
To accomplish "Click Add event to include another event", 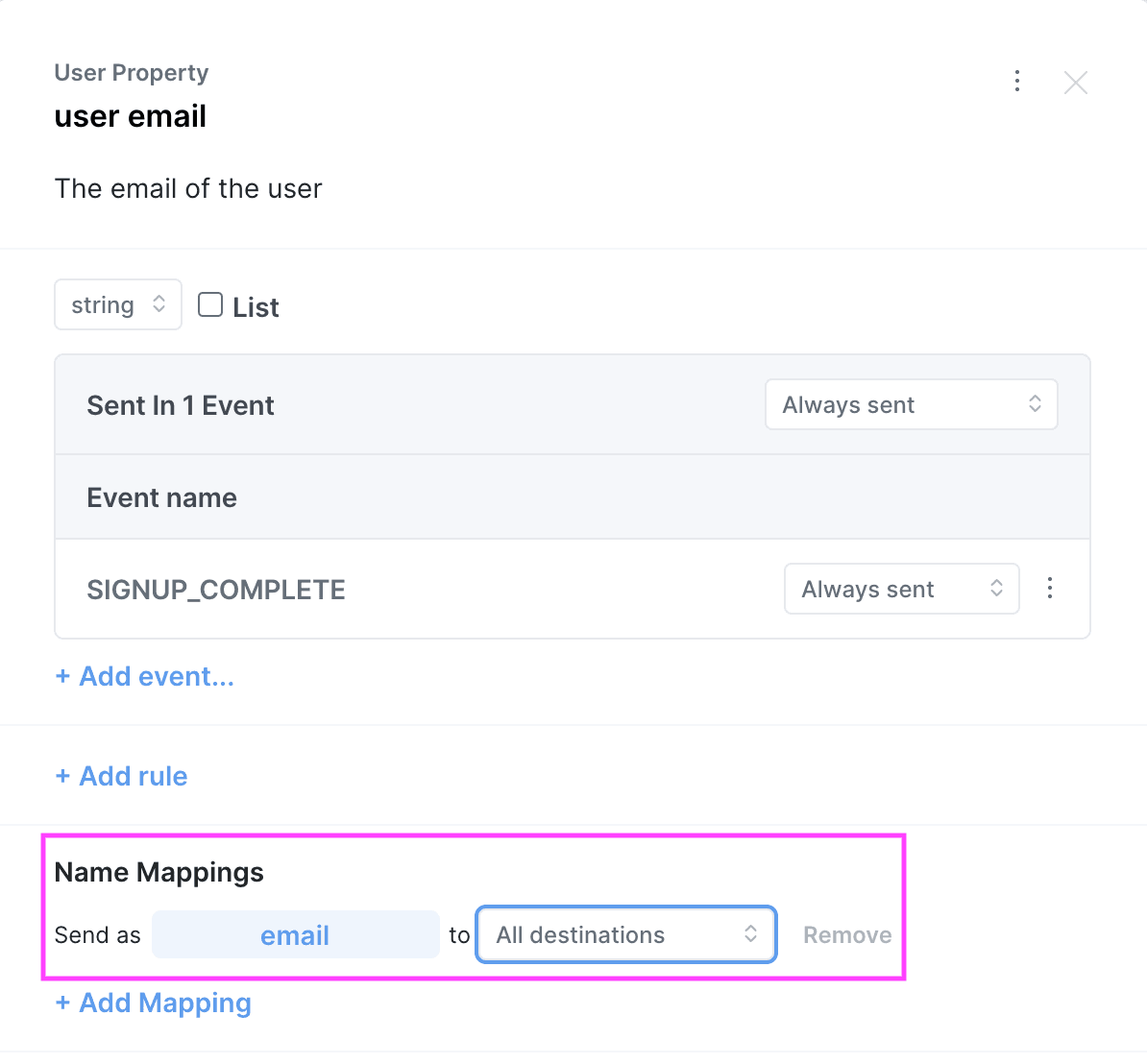I will coord(144,676).
